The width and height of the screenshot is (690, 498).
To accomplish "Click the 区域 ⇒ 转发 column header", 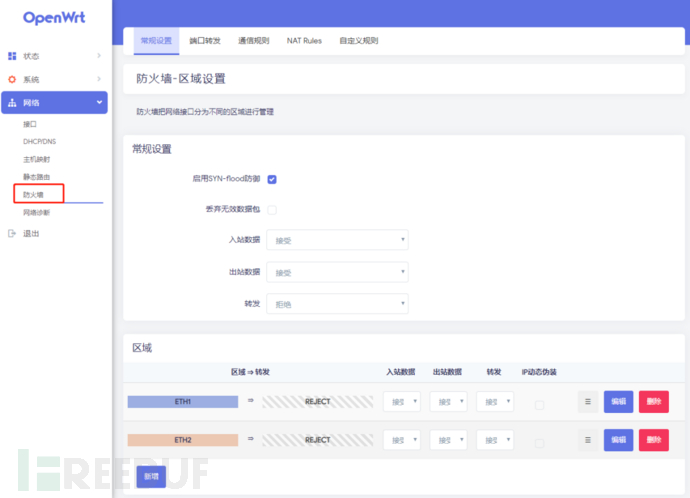I will point(250,372).
